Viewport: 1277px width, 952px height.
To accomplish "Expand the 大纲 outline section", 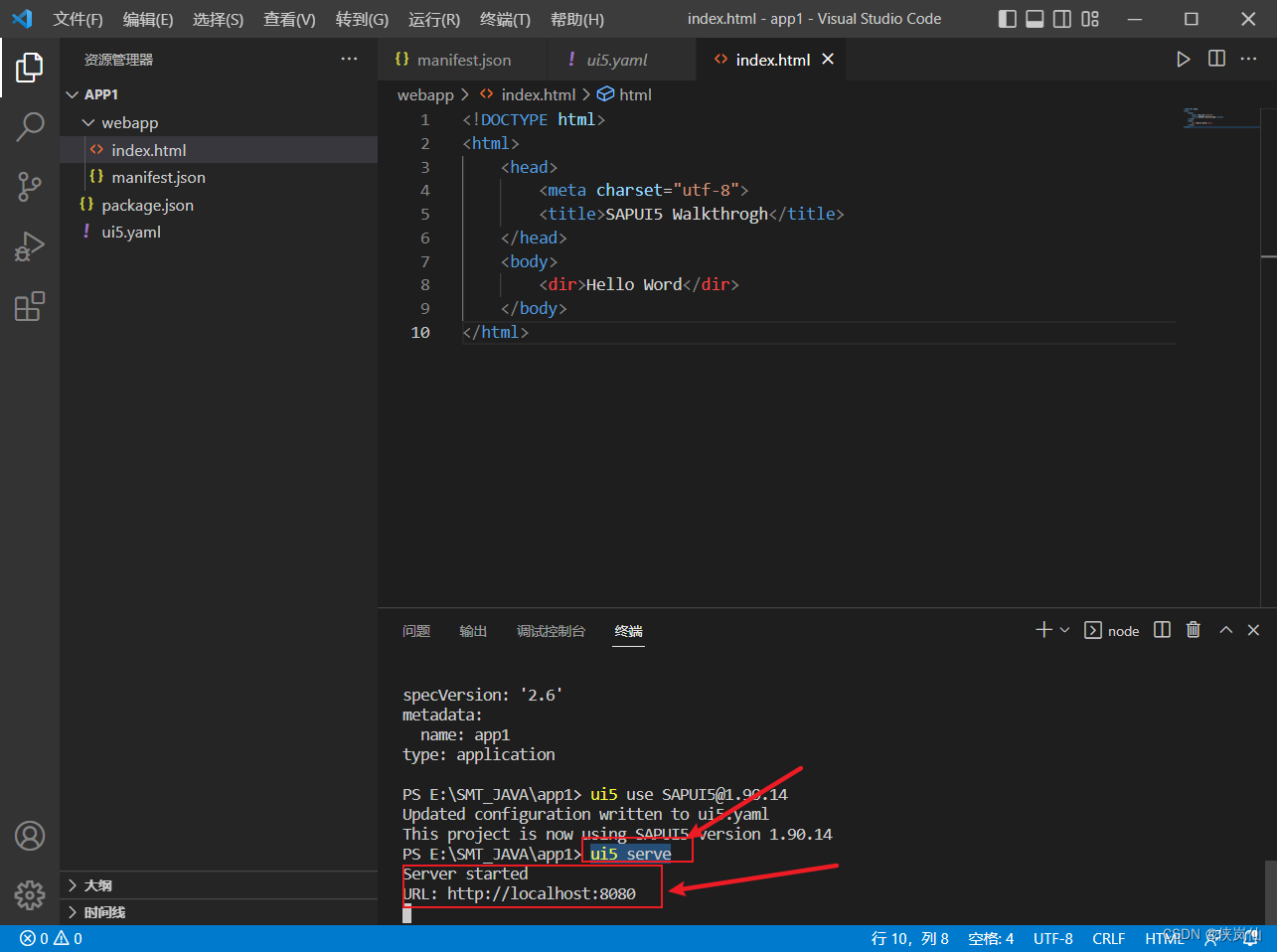I will tap(219, 885).
